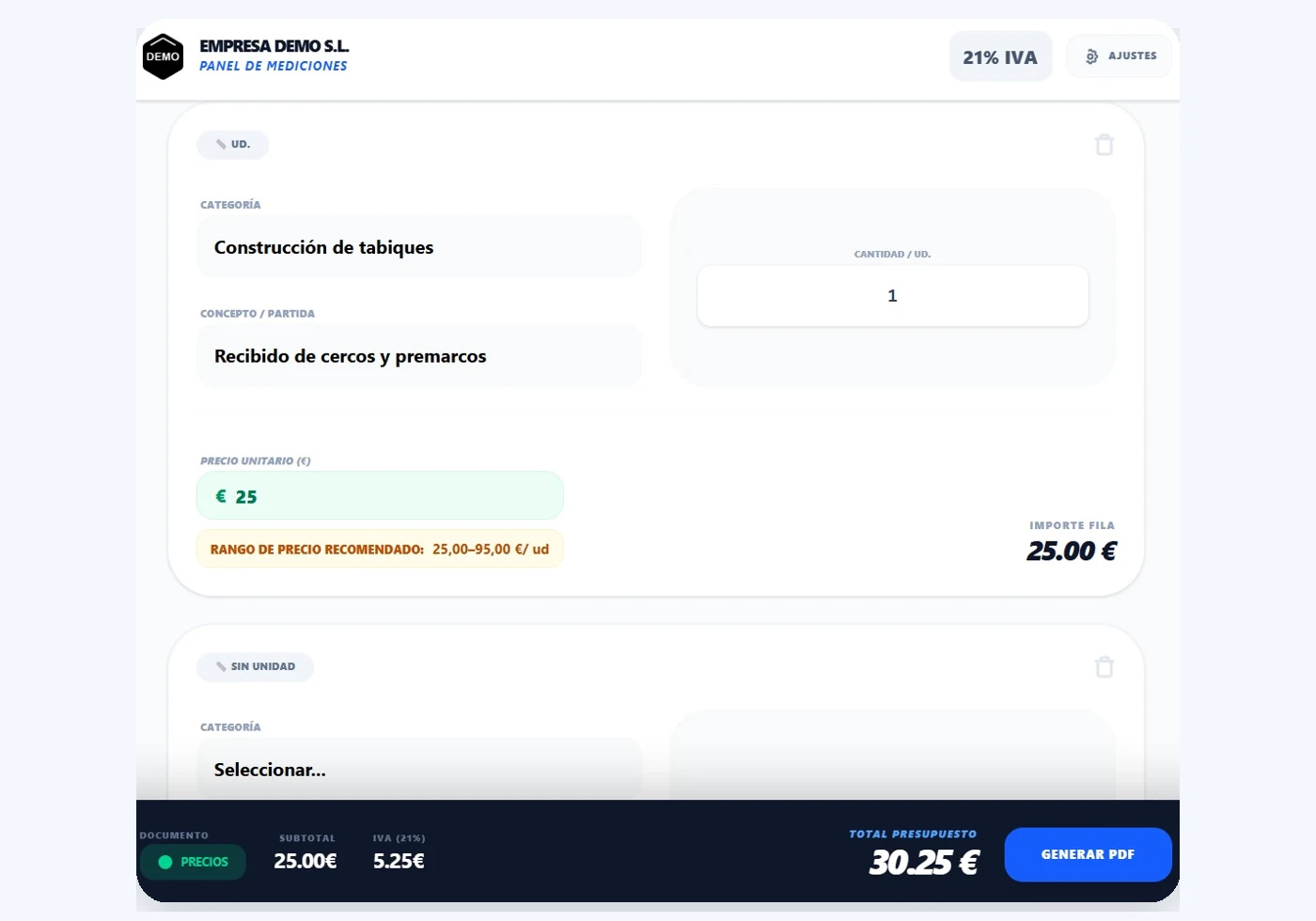Click the Panel de Mediciones header subtitle
The height and width of the screenshot is (921, 1316).
pos(273,66)
